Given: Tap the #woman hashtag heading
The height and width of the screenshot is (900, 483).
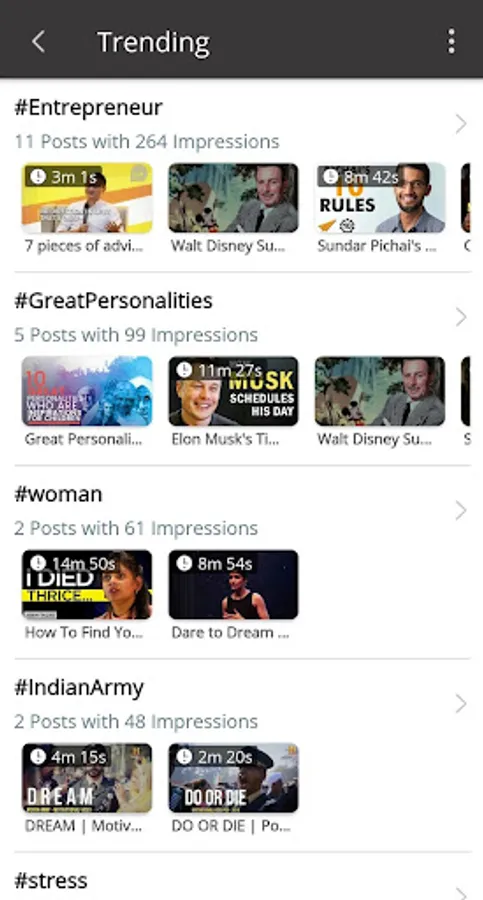Looking at the screenshot, I should (58, 494).
